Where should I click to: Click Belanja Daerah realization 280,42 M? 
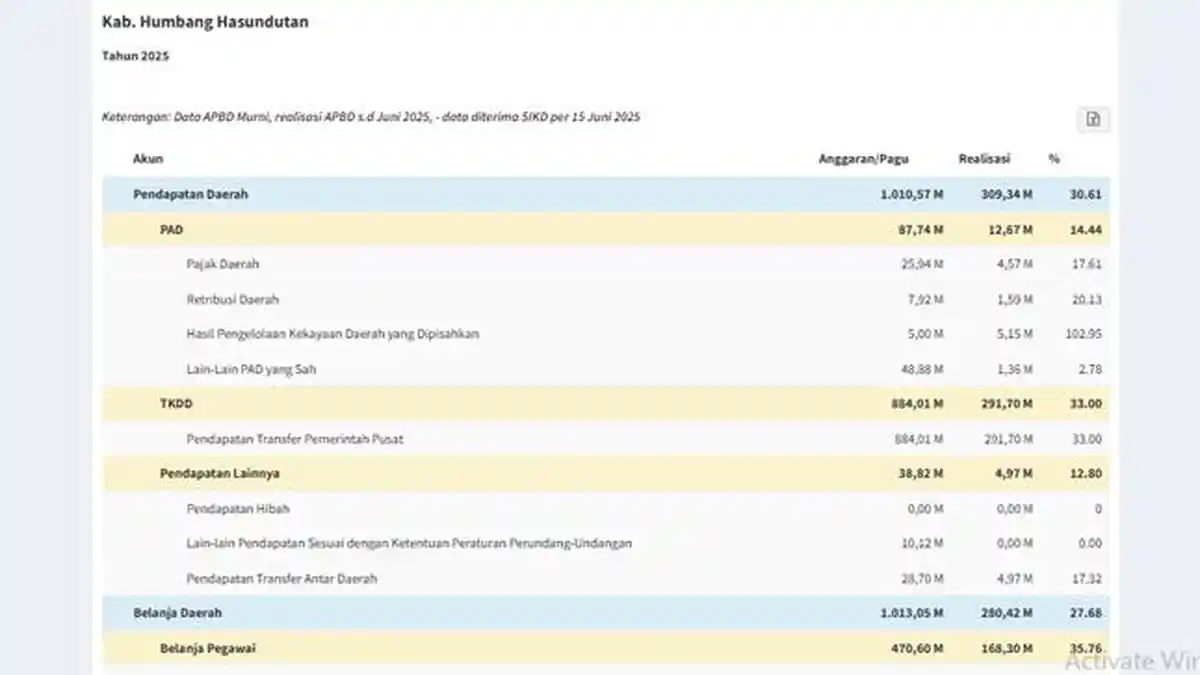tap(1007, 613)
